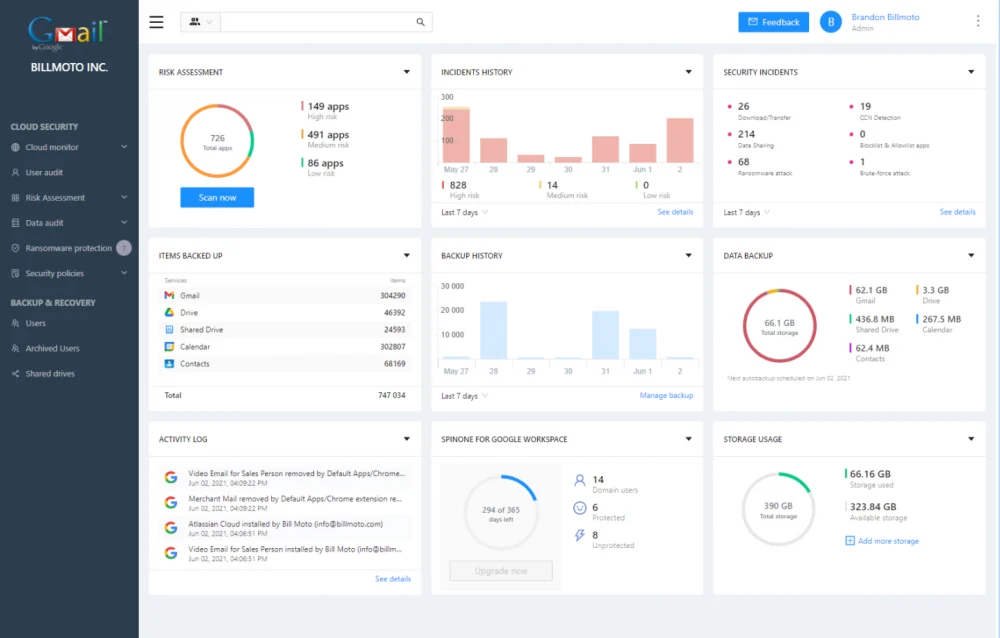Click the Scan now button
The width and height of the screenshot is (1000, 638).
point(217,198)
